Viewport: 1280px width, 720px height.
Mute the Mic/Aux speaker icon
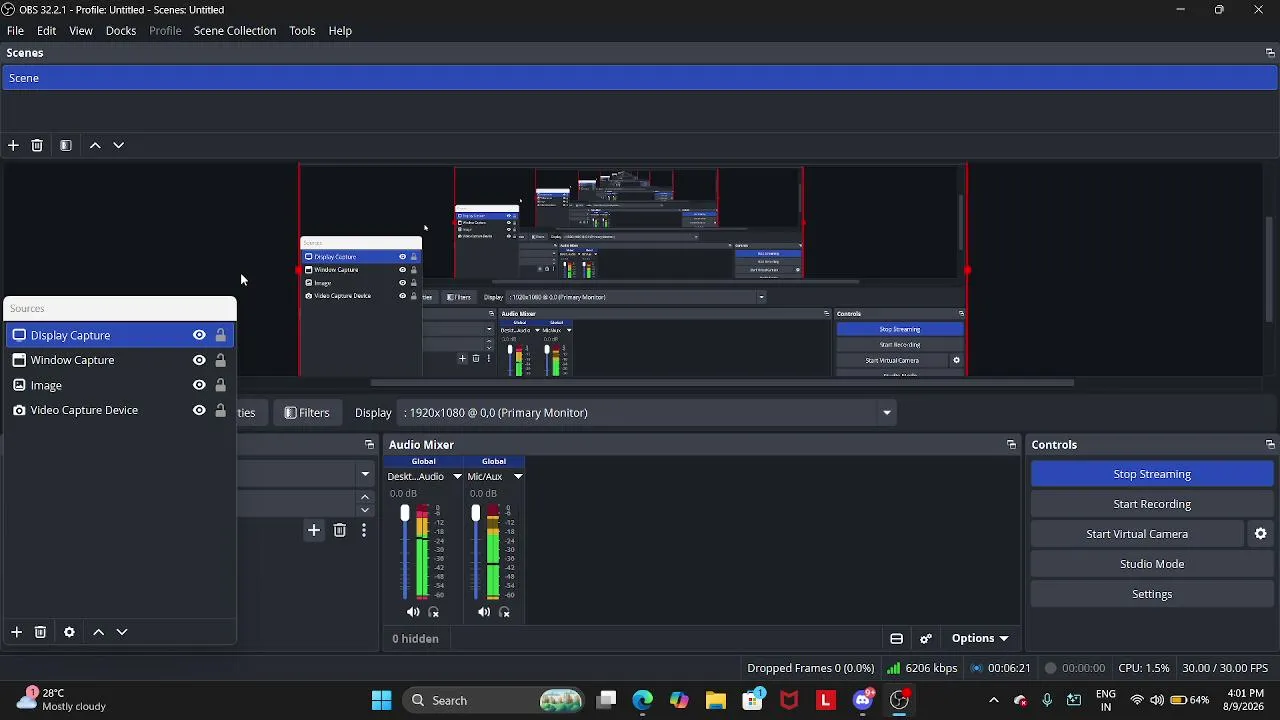484,612
